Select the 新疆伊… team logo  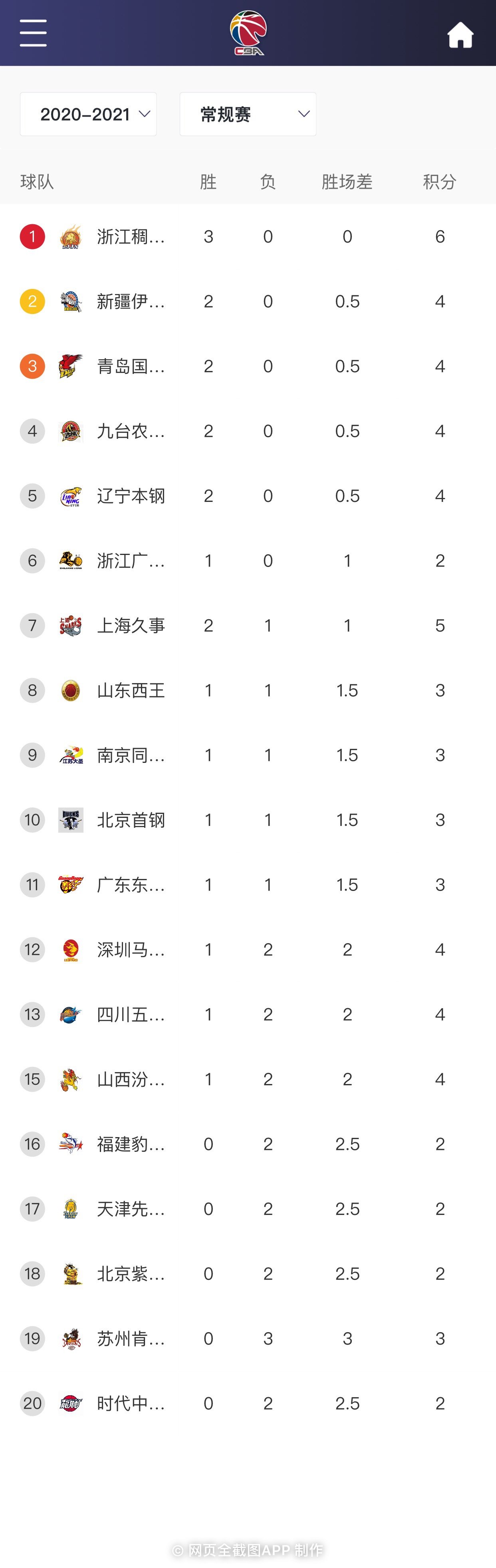71,301
